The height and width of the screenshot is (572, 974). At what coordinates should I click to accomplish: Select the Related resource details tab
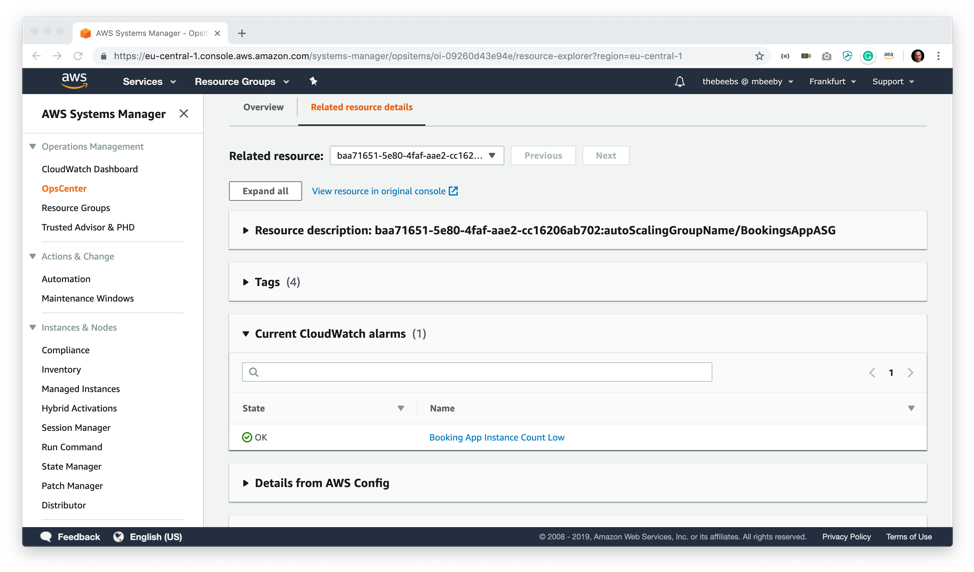(362, 107)
